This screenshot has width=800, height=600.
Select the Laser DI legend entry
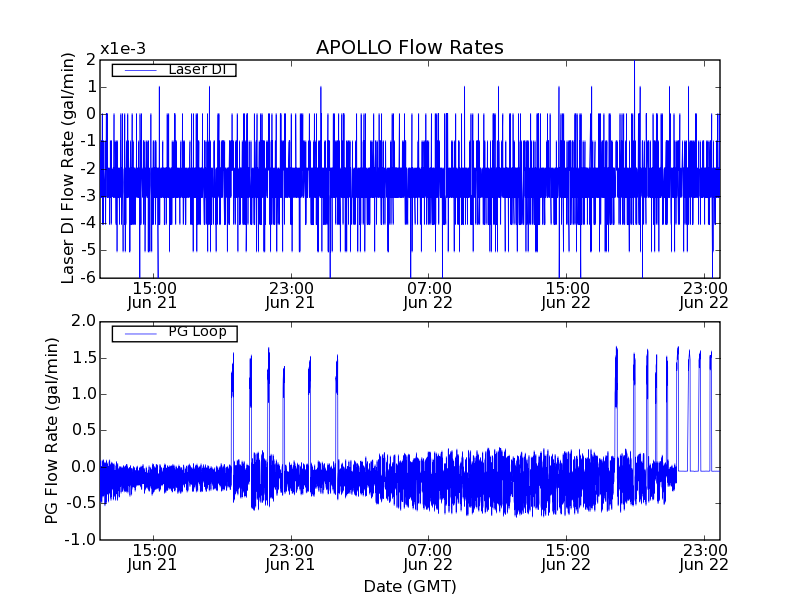pos(195,69)
